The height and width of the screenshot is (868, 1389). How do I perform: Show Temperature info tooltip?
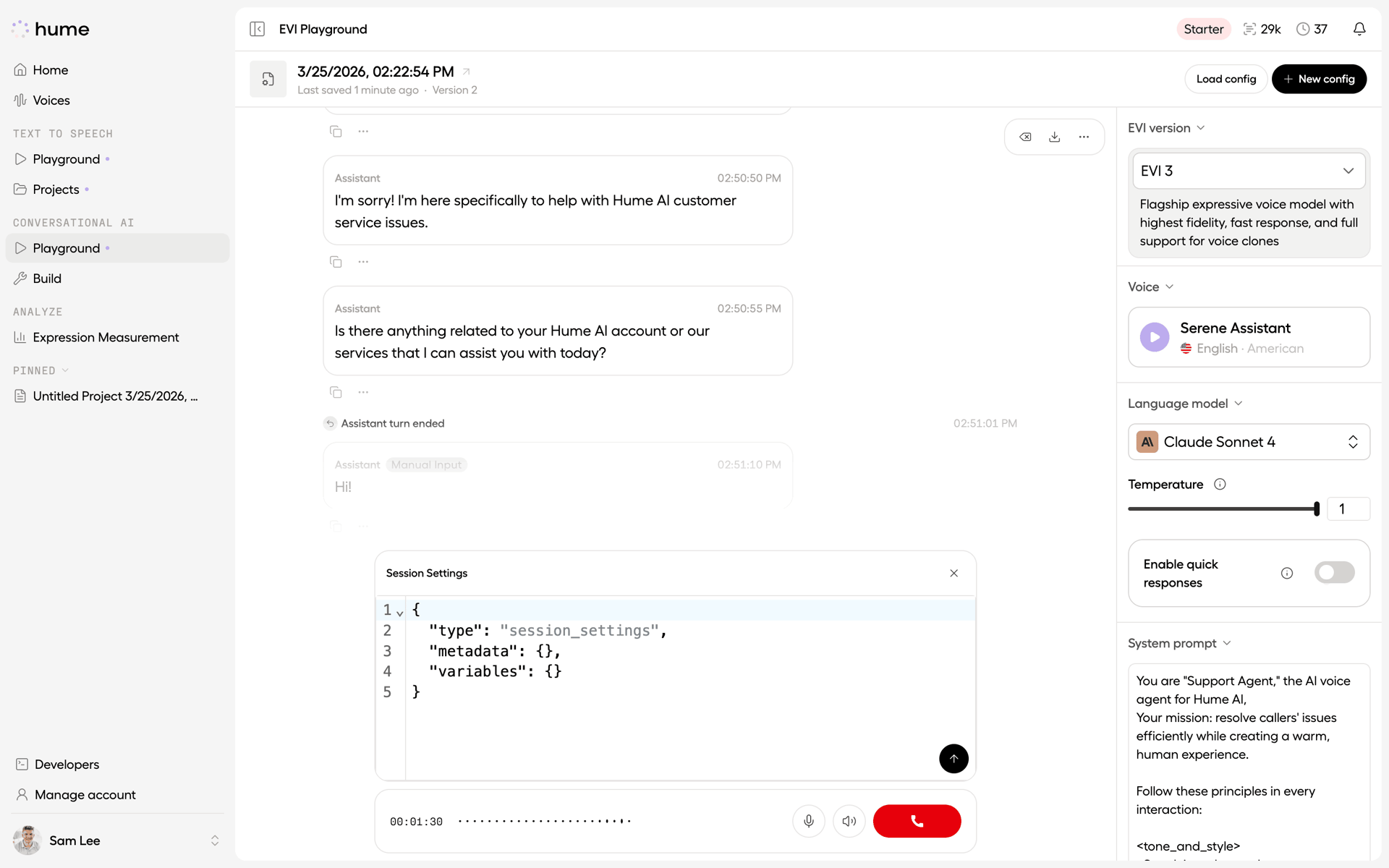(1220, 485)
